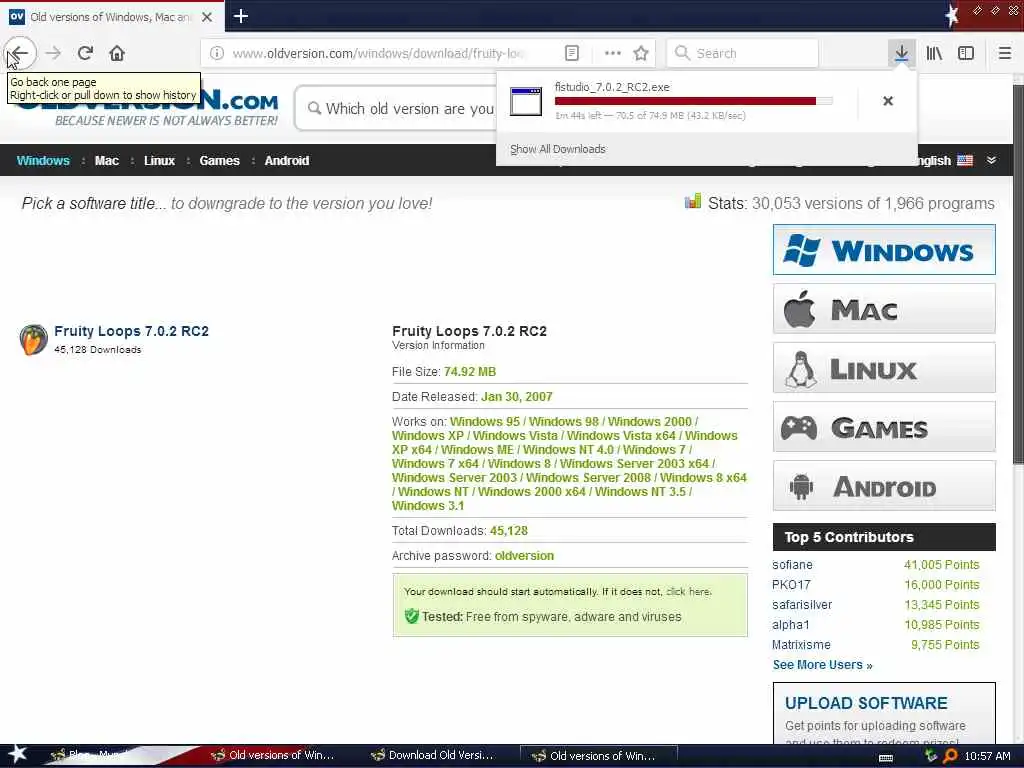Show site information icon in address bar
The height and width of the screenshot is (768, 1024).
pos(217,53)
